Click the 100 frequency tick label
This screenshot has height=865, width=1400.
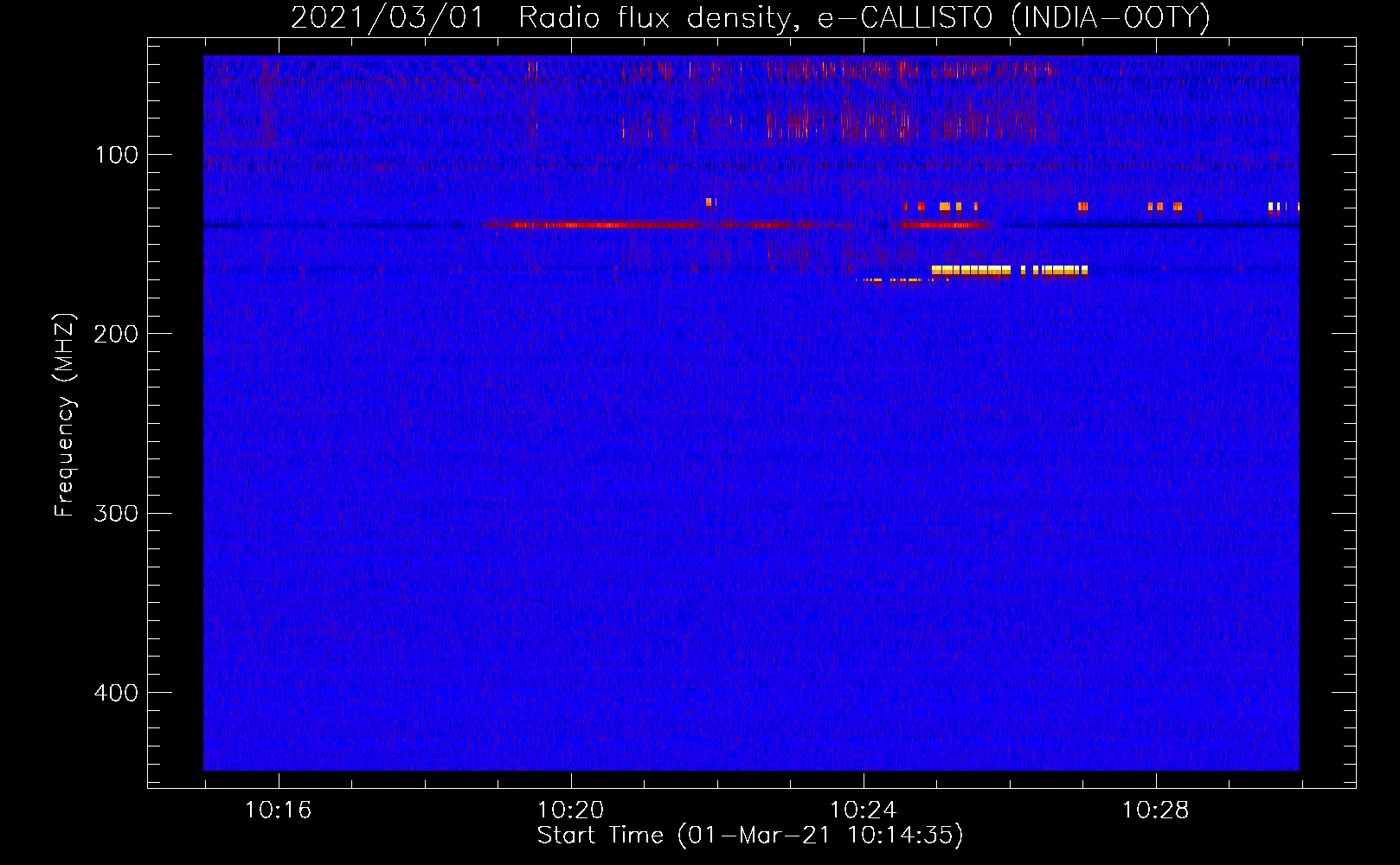pyautogui.click(x=117, y=155)
